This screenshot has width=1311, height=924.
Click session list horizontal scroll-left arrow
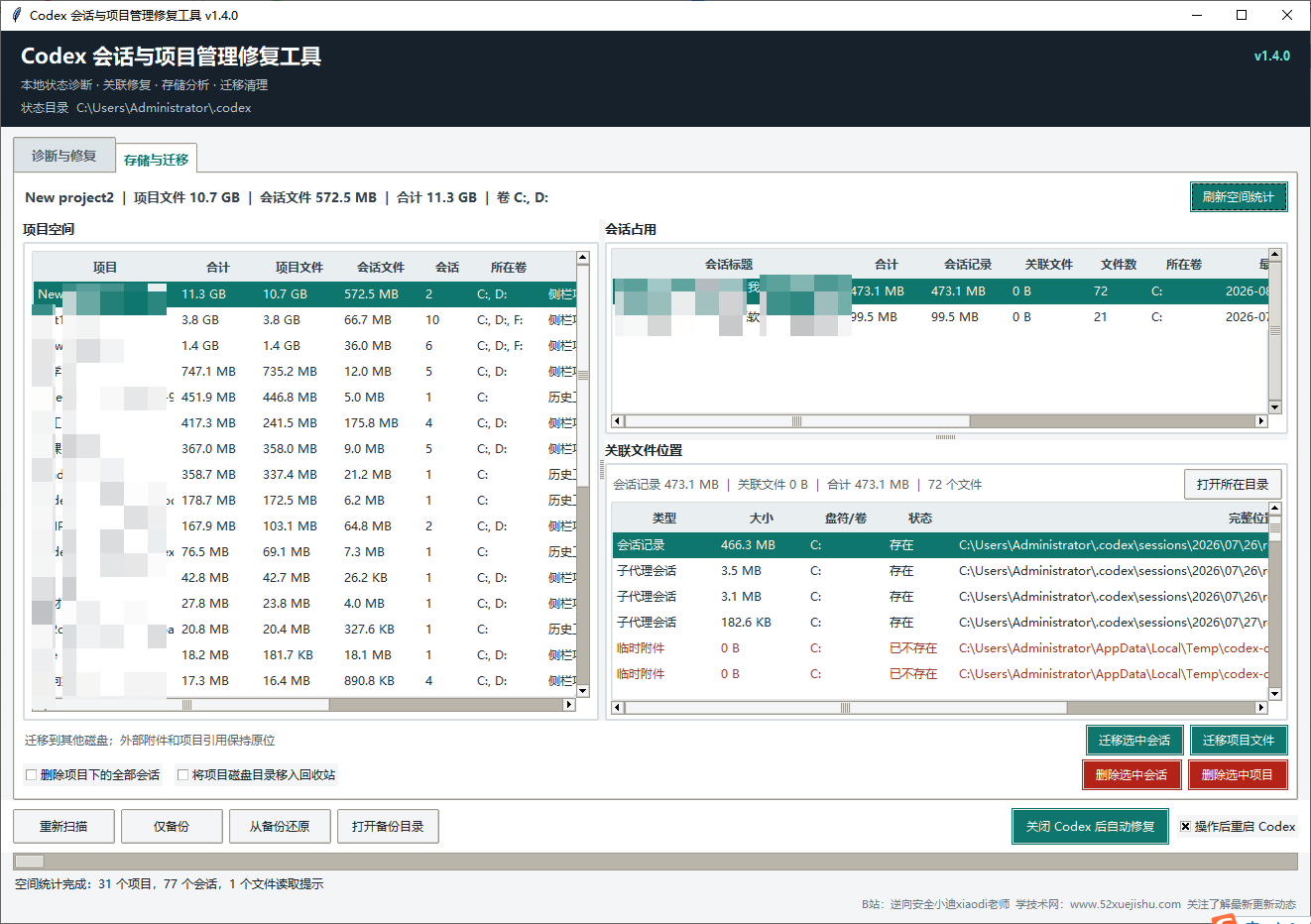[618, 421]
